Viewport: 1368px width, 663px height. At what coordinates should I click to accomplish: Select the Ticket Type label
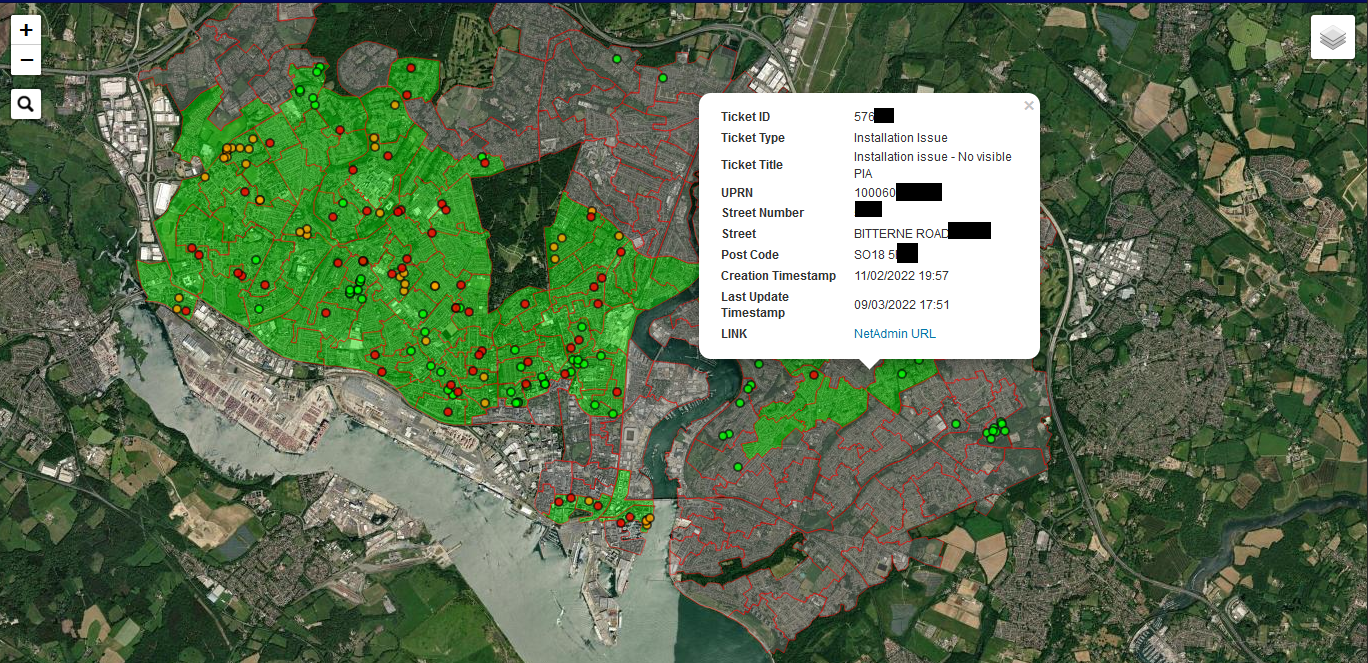point(753,138)
